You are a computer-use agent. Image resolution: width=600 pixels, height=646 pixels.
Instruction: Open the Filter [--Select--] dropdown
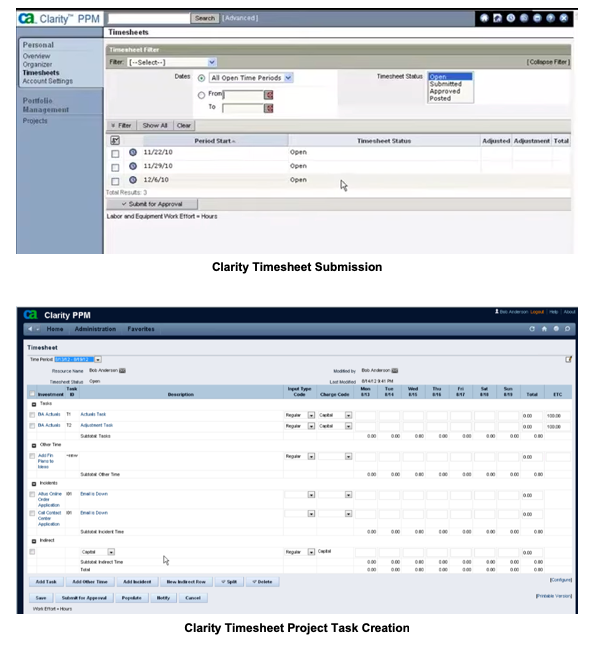172,62
